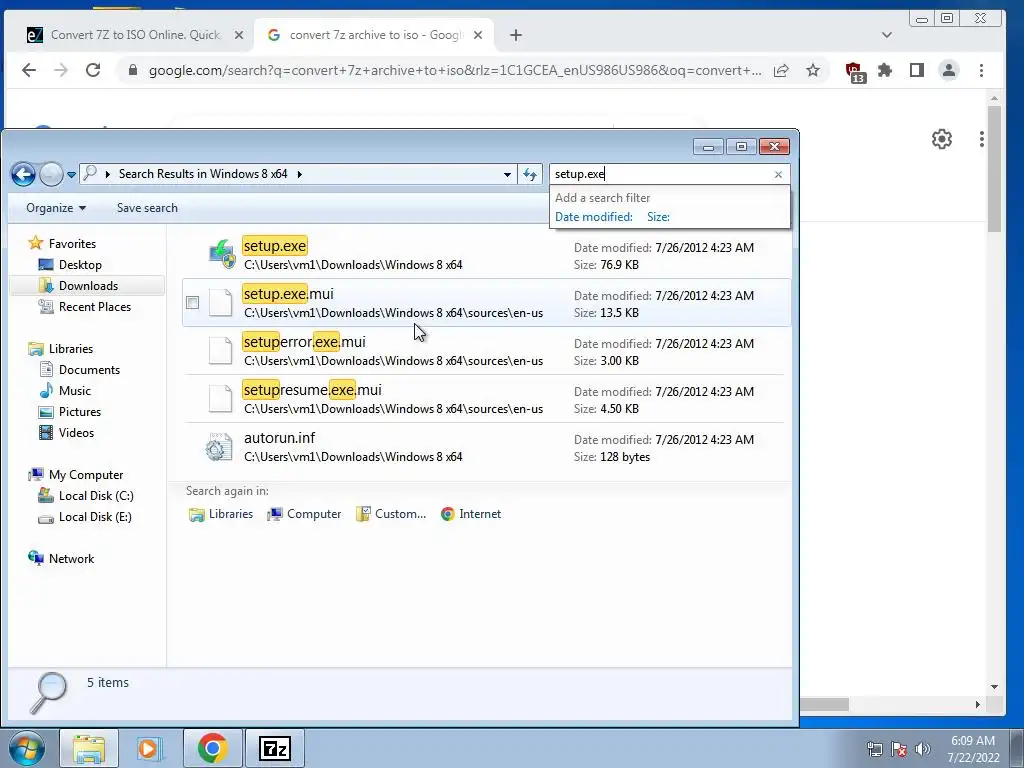This screenshot has height=768, width=1024.
Task: Open the address bar history dropdown
Action: (507, 174)
